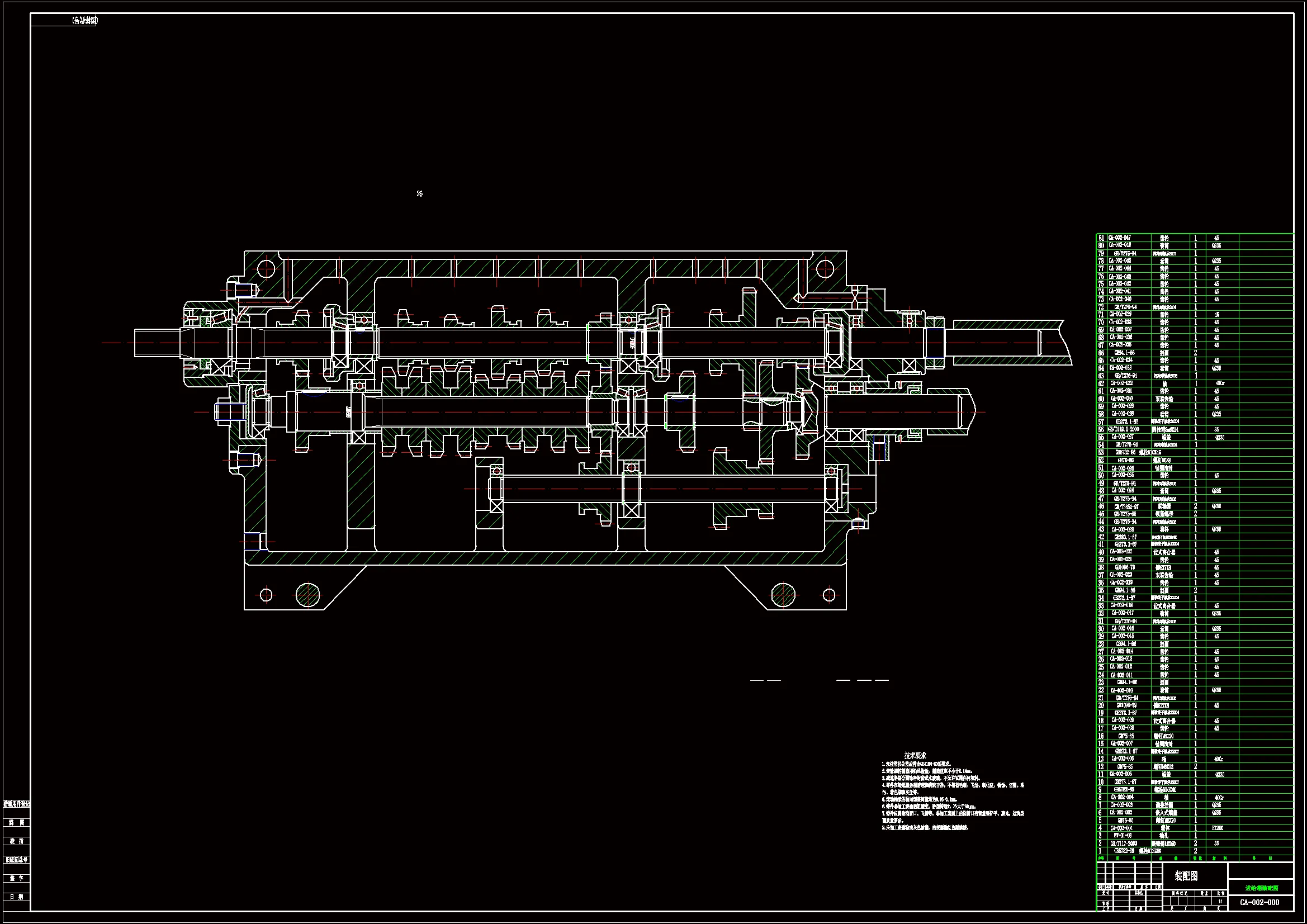
Task: Click the CA-002-000 drawing number cell
Action: tap(1259, 902)
